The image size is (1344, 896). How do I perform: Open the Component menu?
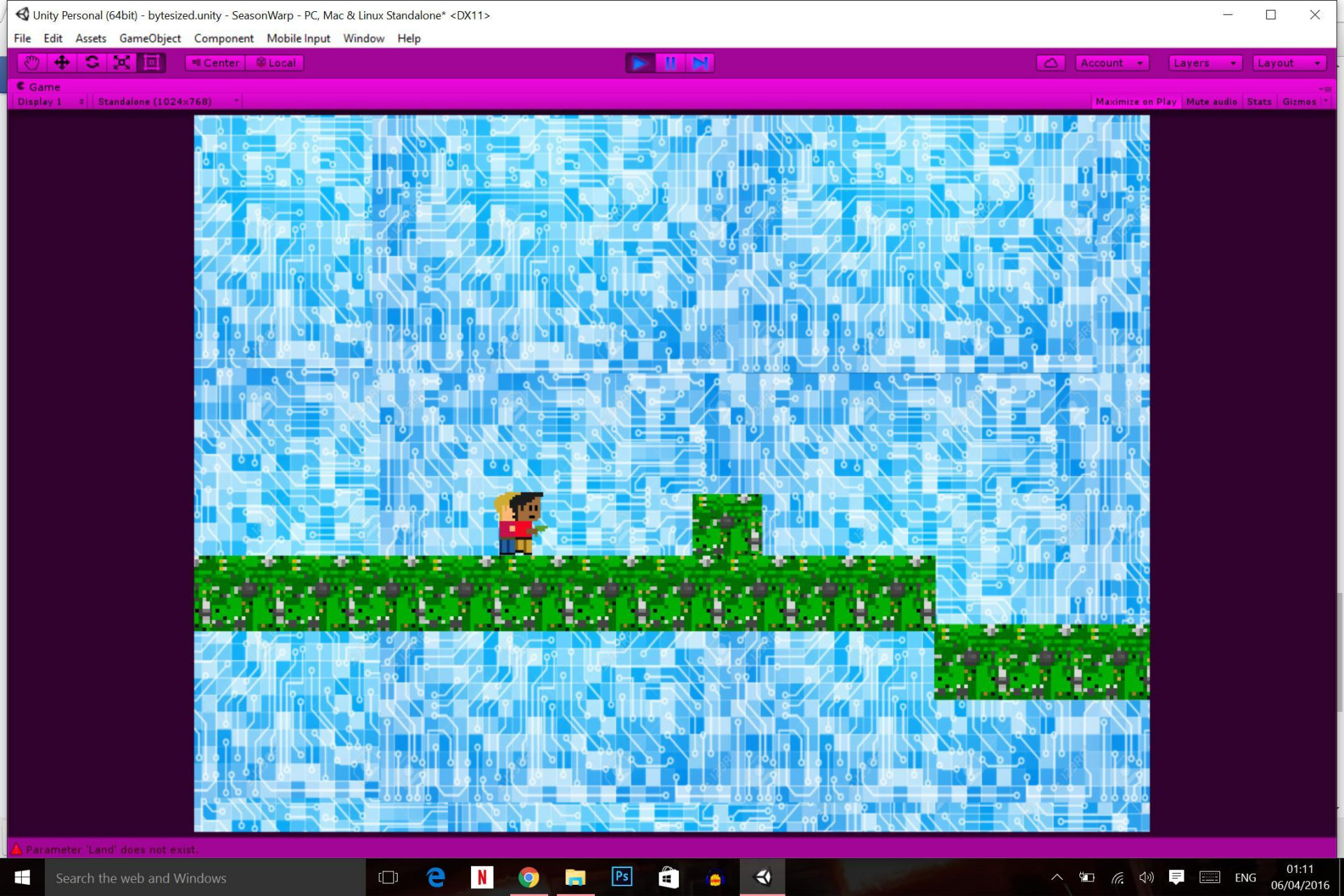coord(224,38)
